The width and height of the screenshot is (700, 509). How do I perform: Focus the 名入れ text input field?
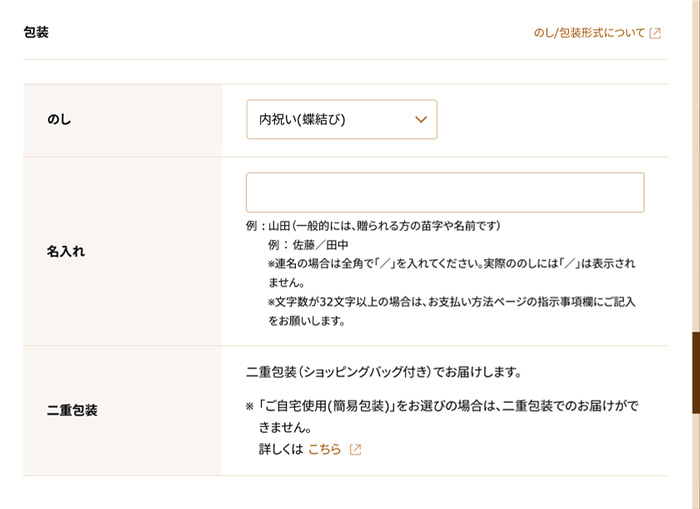[x=445, y=192]
